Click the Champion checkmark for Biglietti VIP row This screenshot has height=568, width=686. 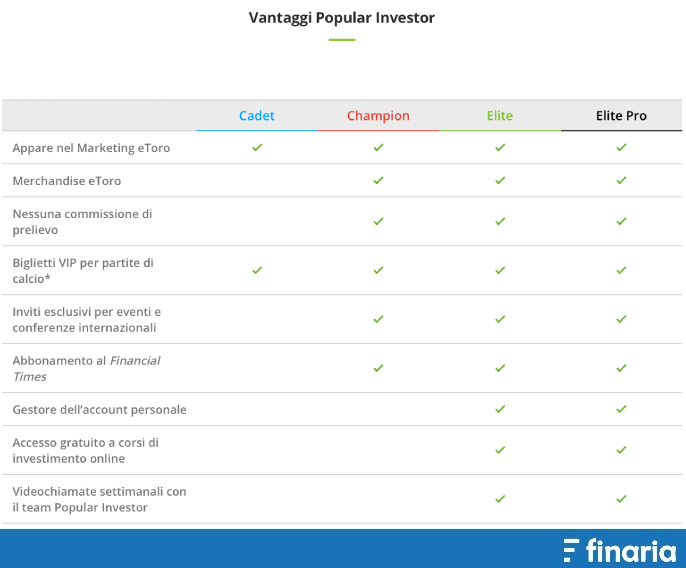(x=378, y=270)
